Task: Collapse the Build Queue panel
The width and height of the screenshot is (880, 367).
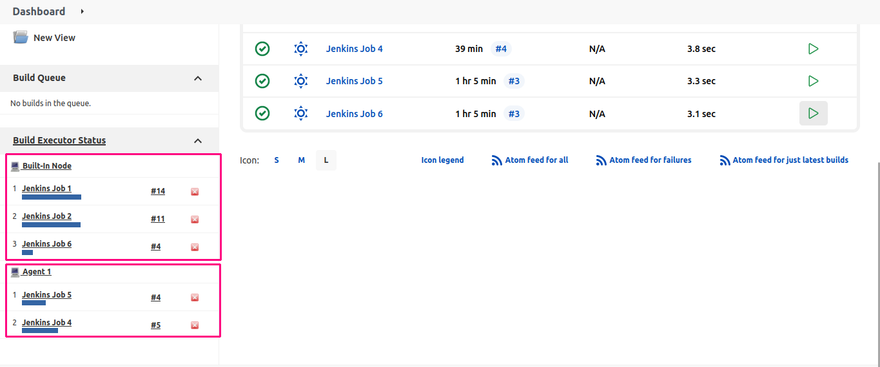Action: tap(198, 79)
